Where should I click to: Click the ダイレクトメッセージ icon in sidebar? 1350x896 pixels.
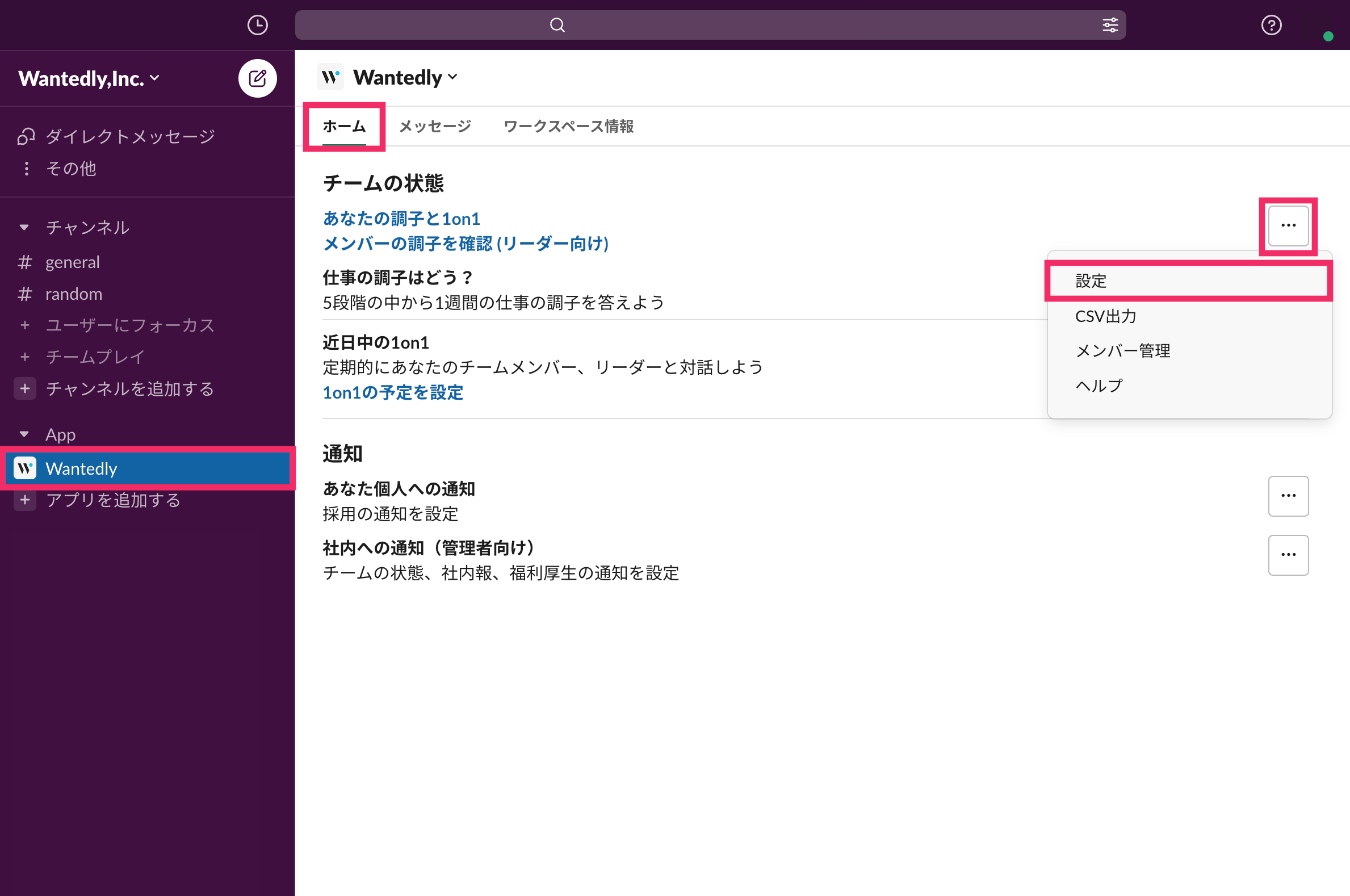(26, 137)
